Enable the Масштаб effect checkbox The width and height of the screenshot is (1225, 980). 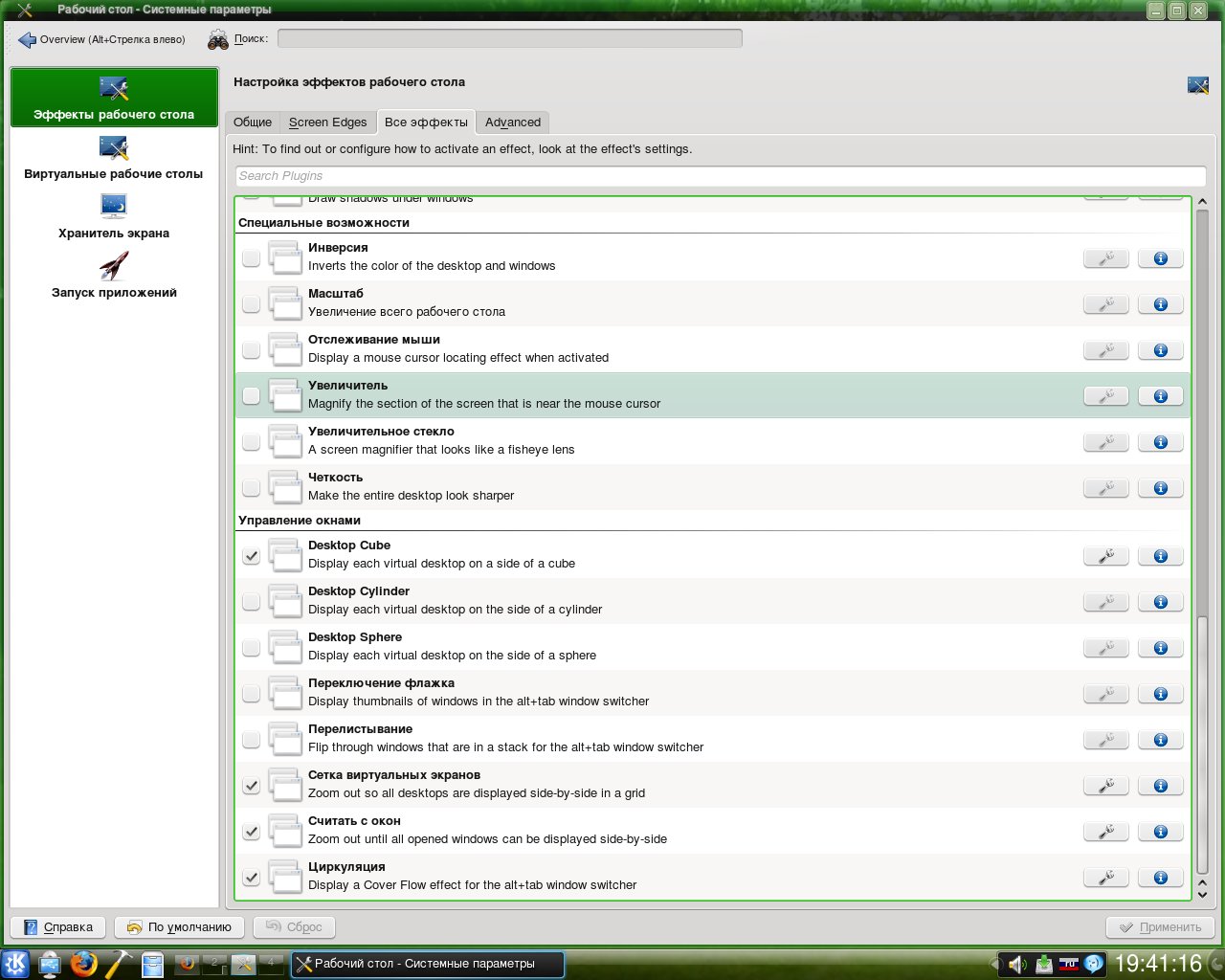251,304
